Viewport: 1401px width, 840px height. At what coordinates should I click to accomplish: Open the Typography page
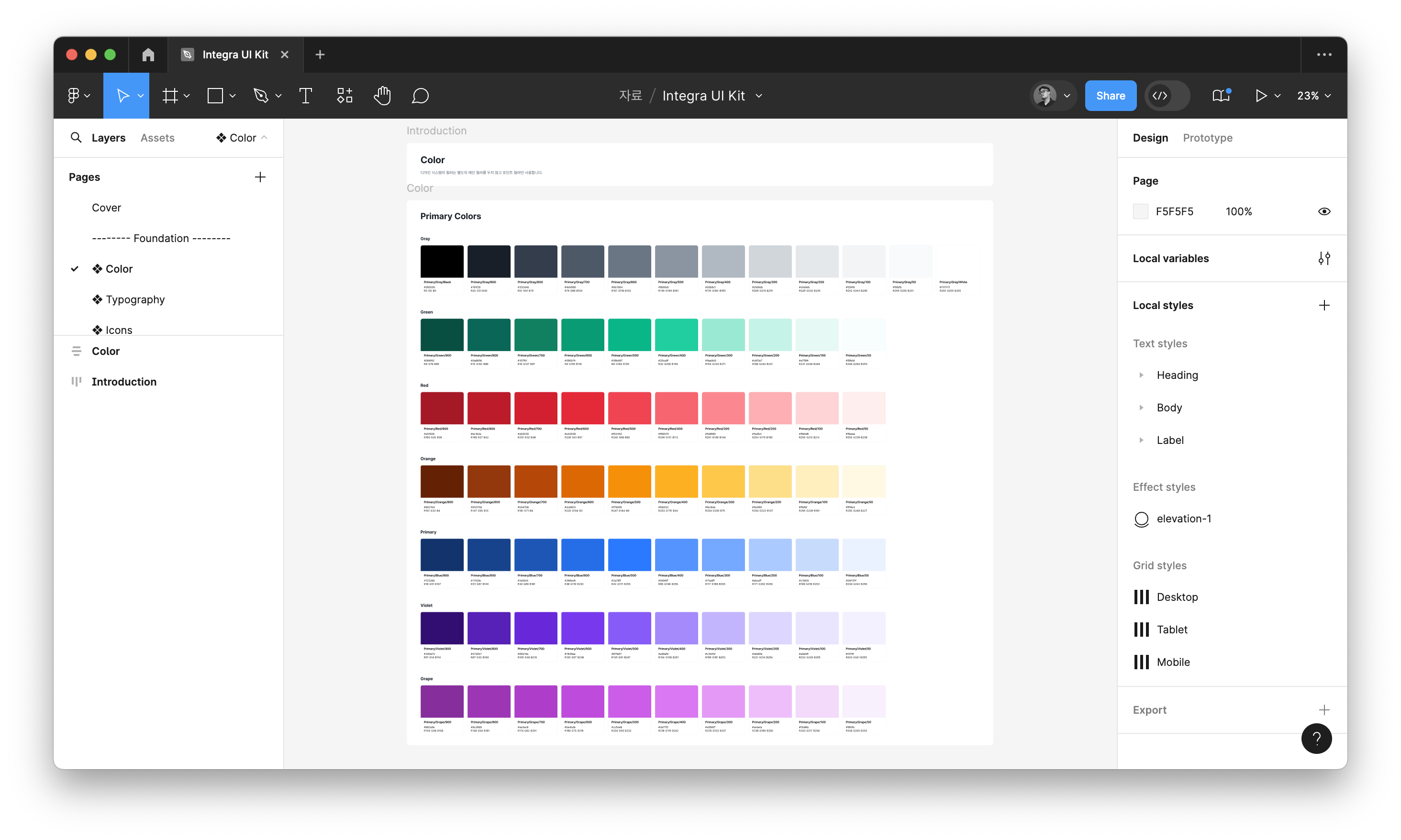point(128,299)
